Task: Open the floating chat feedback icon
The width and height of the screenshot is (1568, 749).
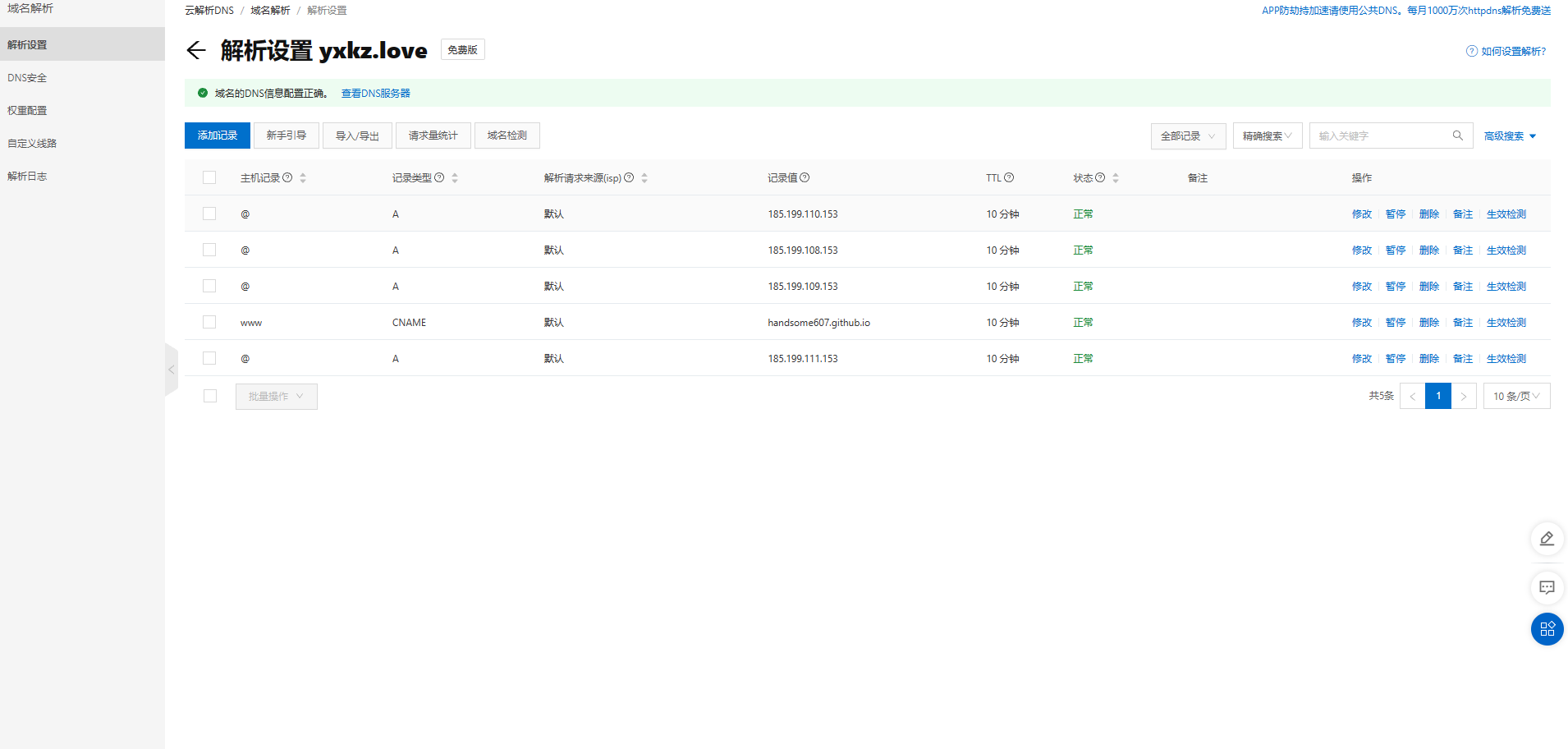Action: 1547,588
